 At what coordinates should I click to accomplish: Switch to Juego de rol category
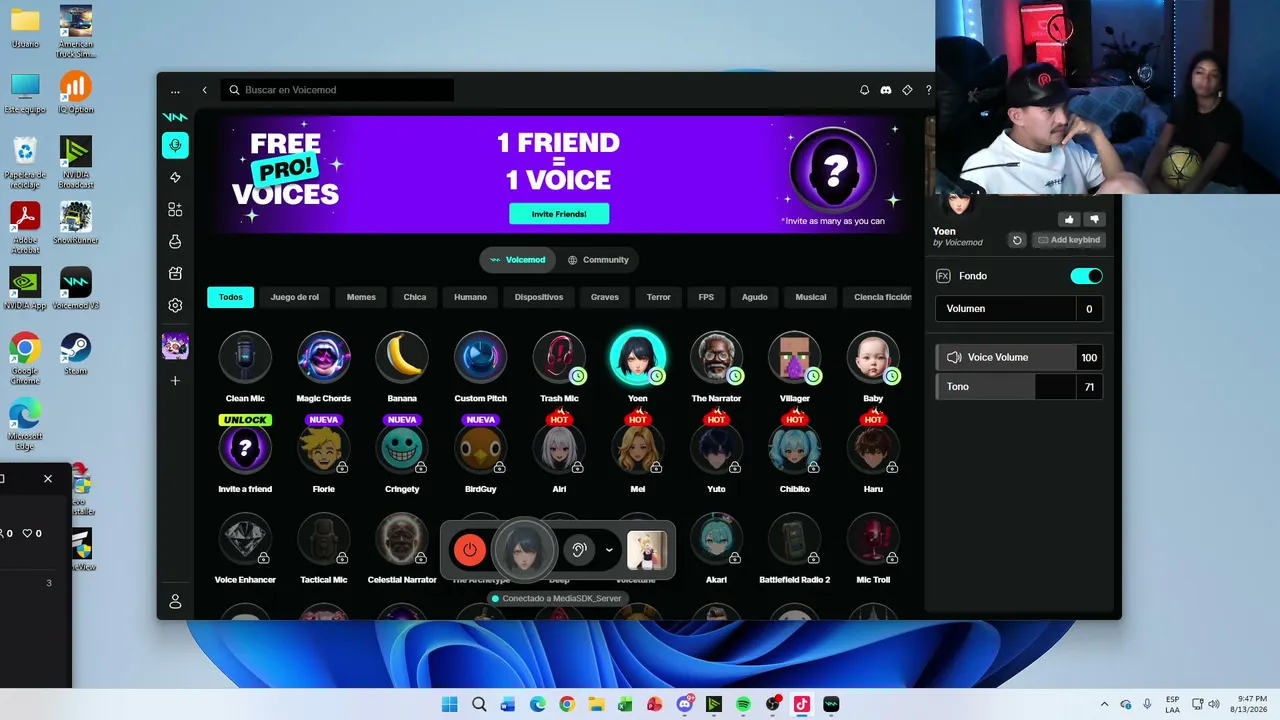(295, 297)
